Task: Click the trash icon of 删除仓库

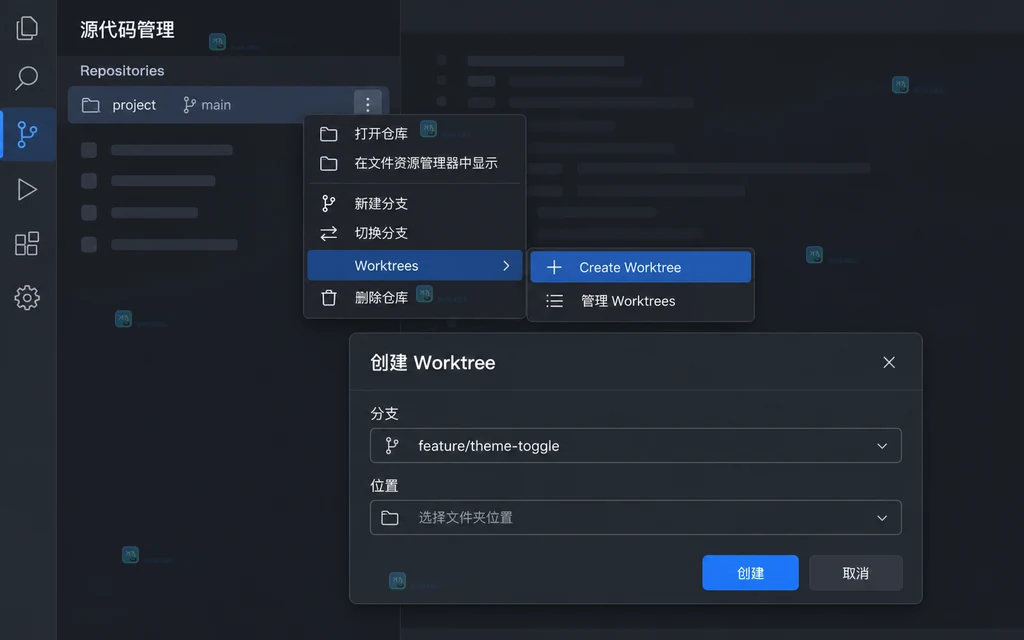Action: point(328,298)
